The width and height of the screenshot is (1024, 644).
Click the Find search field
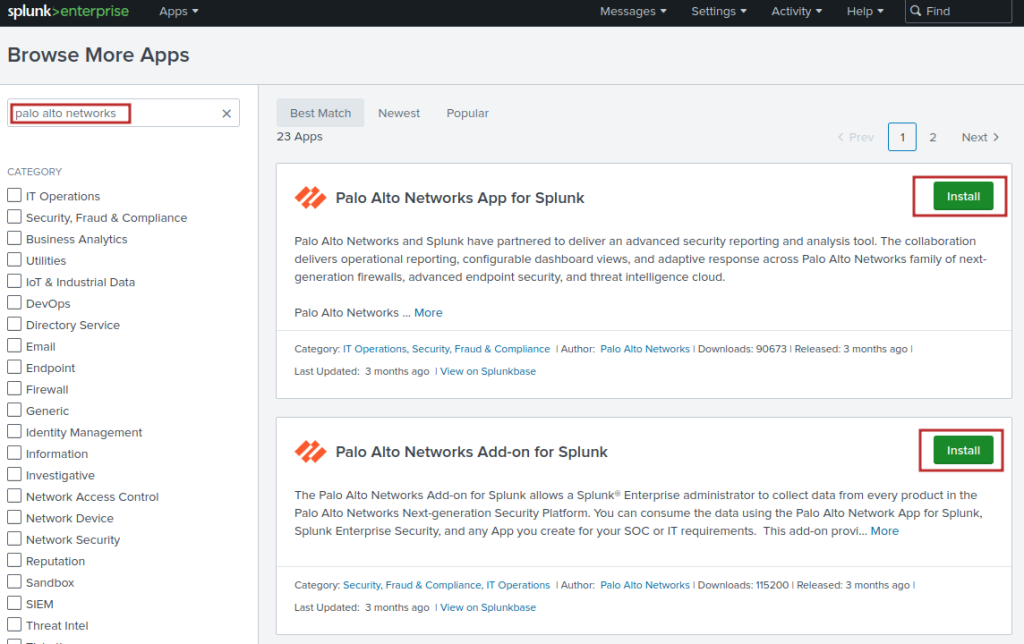pos(958,11)
